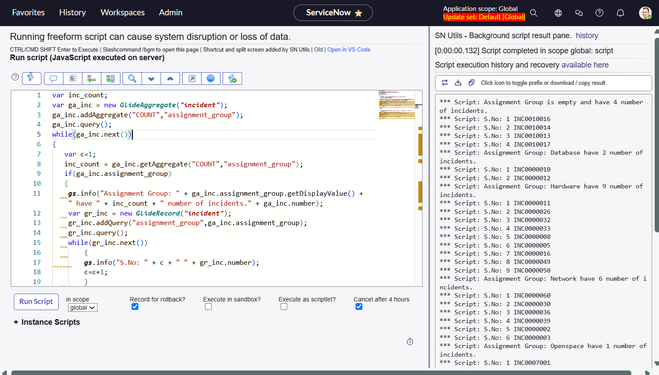The height and width of the screenshot is (375, 659).
Task: Open the user avatar menu
Action: 645,13
